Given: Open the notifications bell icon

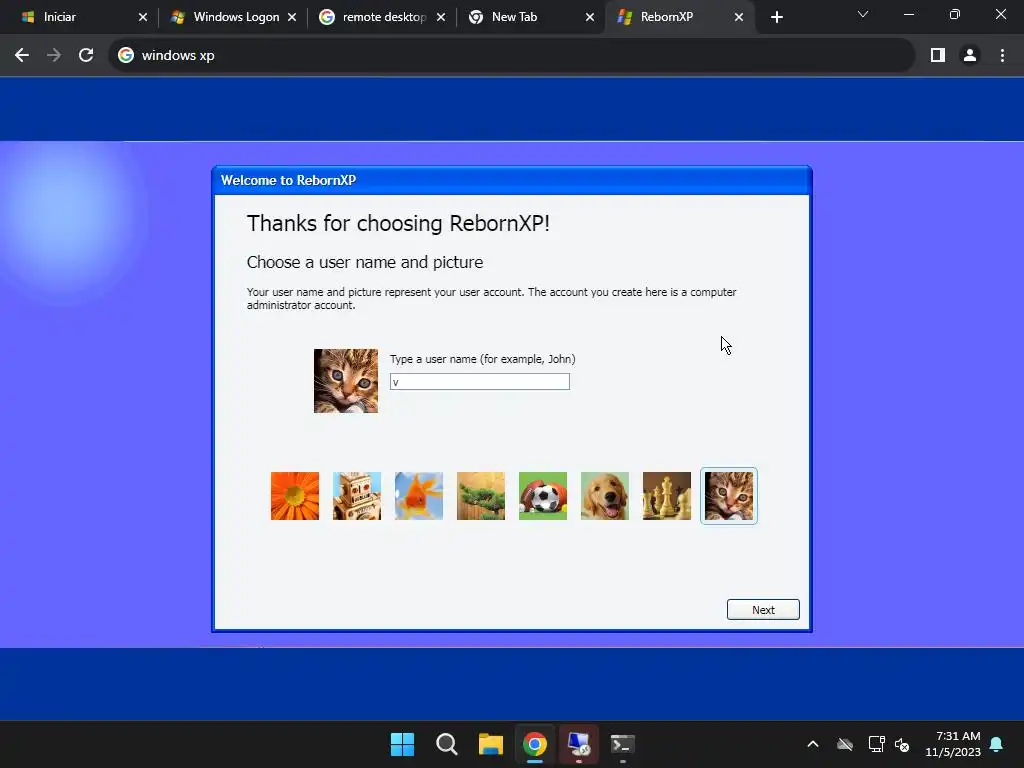Looking at the screenshot, I should [x=996, y=744].
